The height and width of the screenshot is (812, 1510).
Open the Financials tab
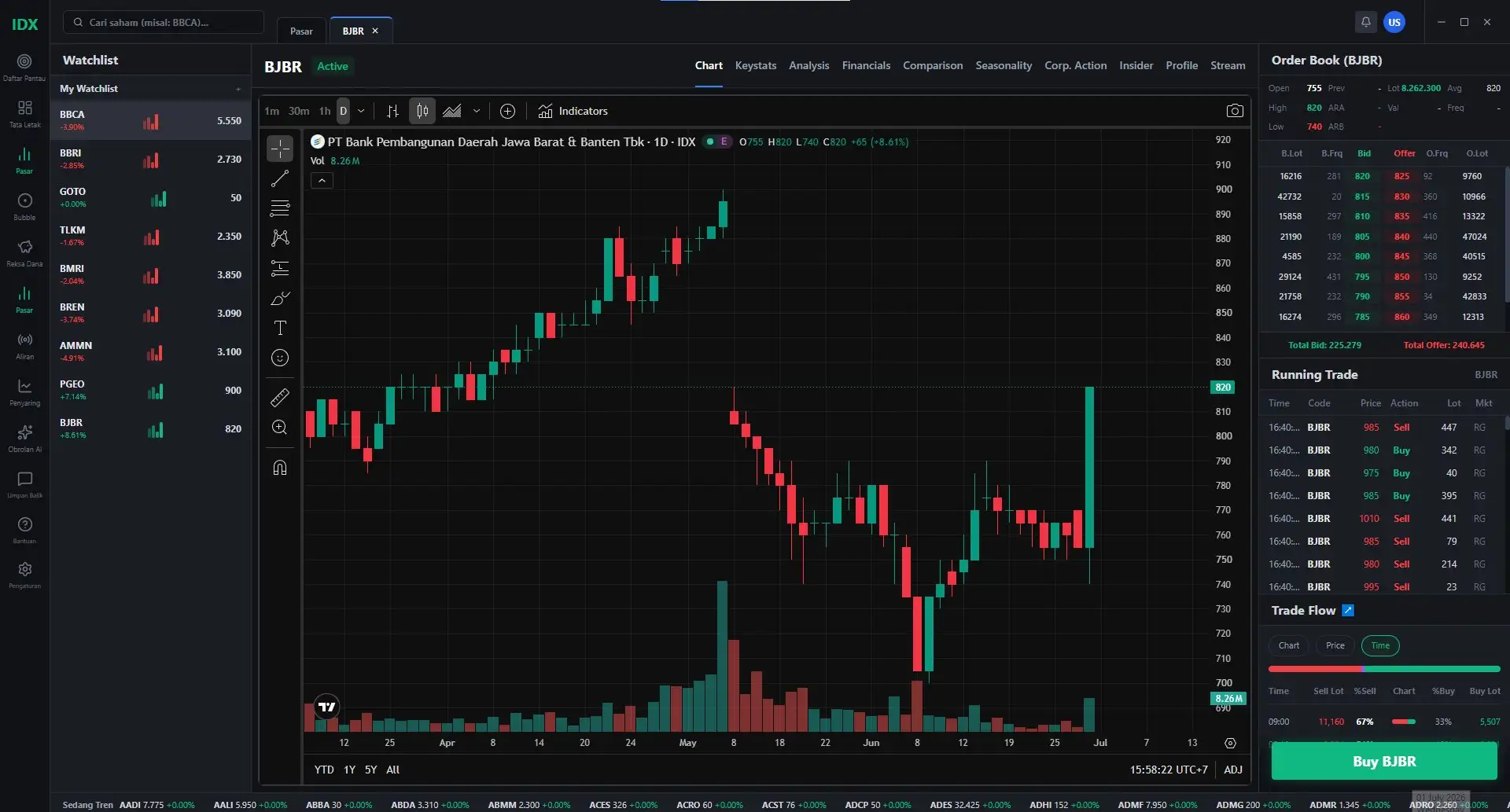click(x=866, y=65)
